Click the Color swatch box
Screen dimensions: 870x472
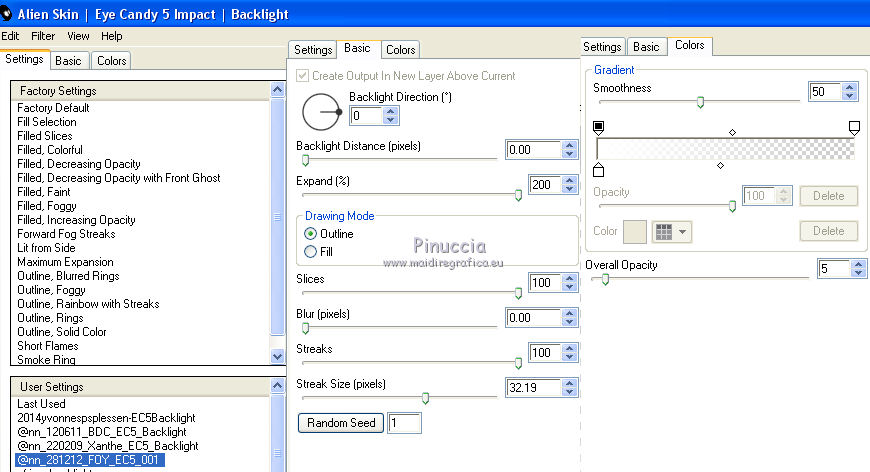click(x=635, y=232)
